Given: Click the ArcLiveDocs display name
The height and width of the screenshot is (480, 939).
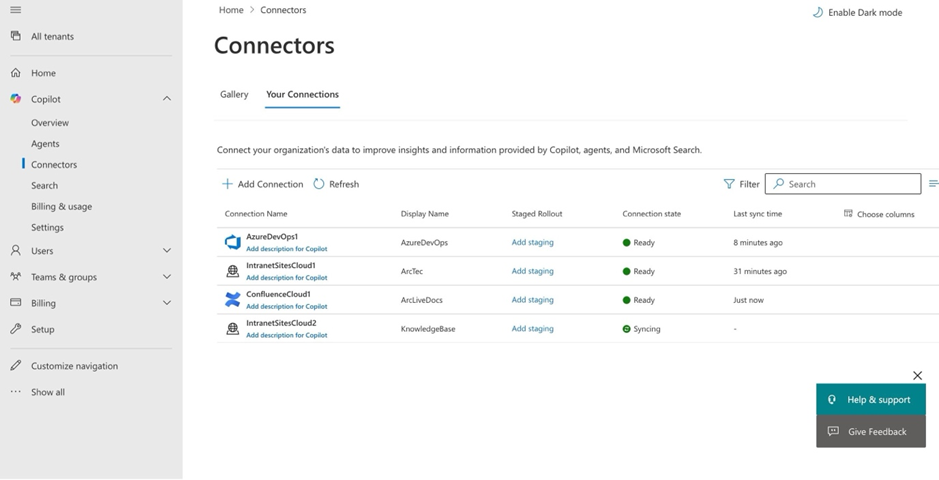Looking at the screenshot, I should tap(422, 300).
